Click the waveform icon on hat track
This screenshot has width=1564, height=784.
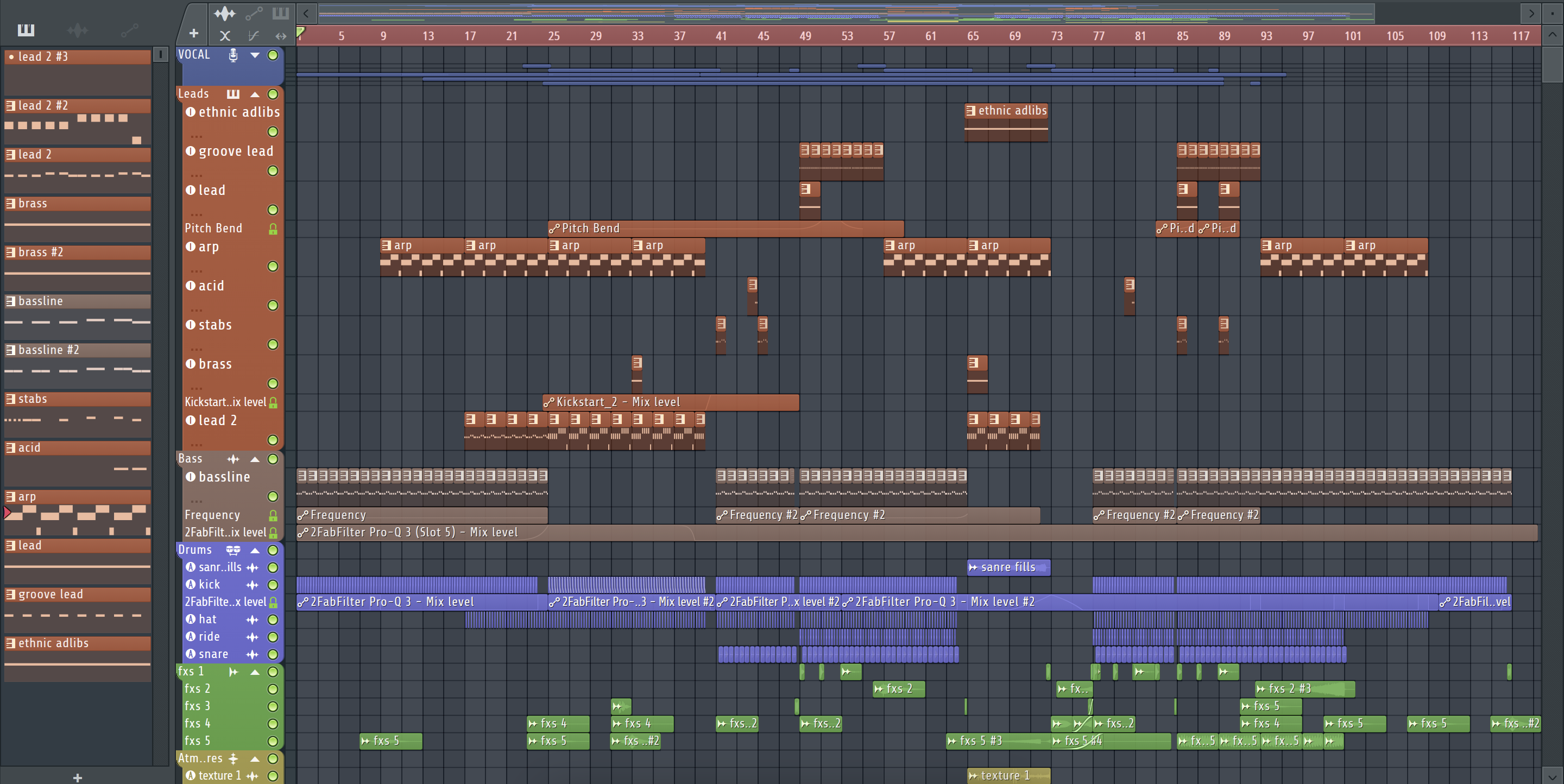click(253, 619)
